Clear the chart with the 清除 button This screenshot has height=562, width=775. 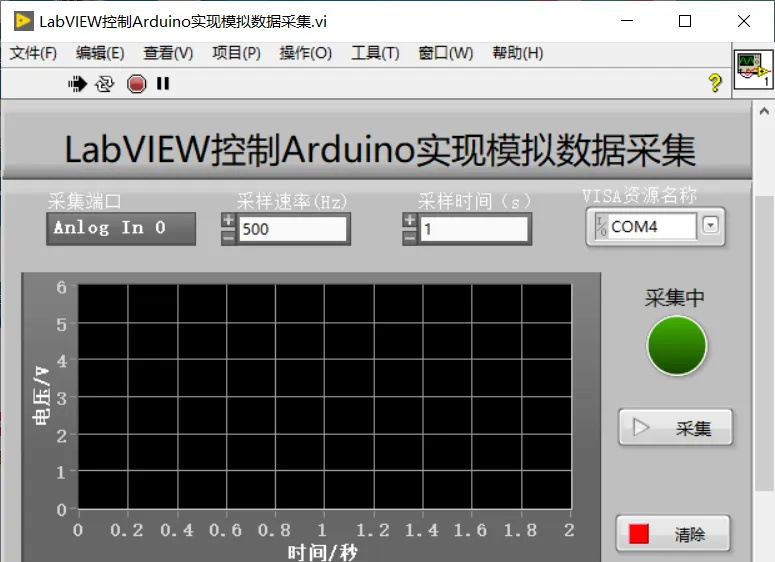point(673,534)
